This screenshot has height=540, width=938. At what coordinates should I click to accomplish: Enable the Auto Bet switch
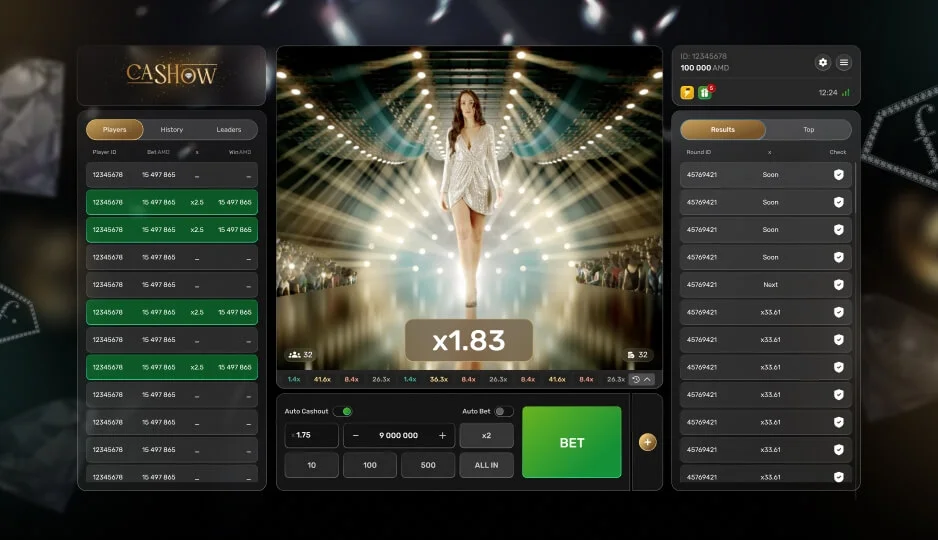504,411
